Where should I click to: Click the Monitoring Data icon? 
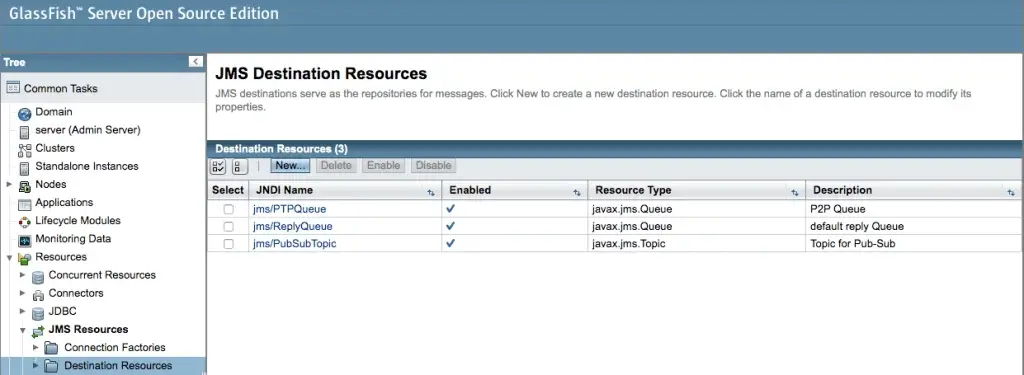click(x=25, y=240)
